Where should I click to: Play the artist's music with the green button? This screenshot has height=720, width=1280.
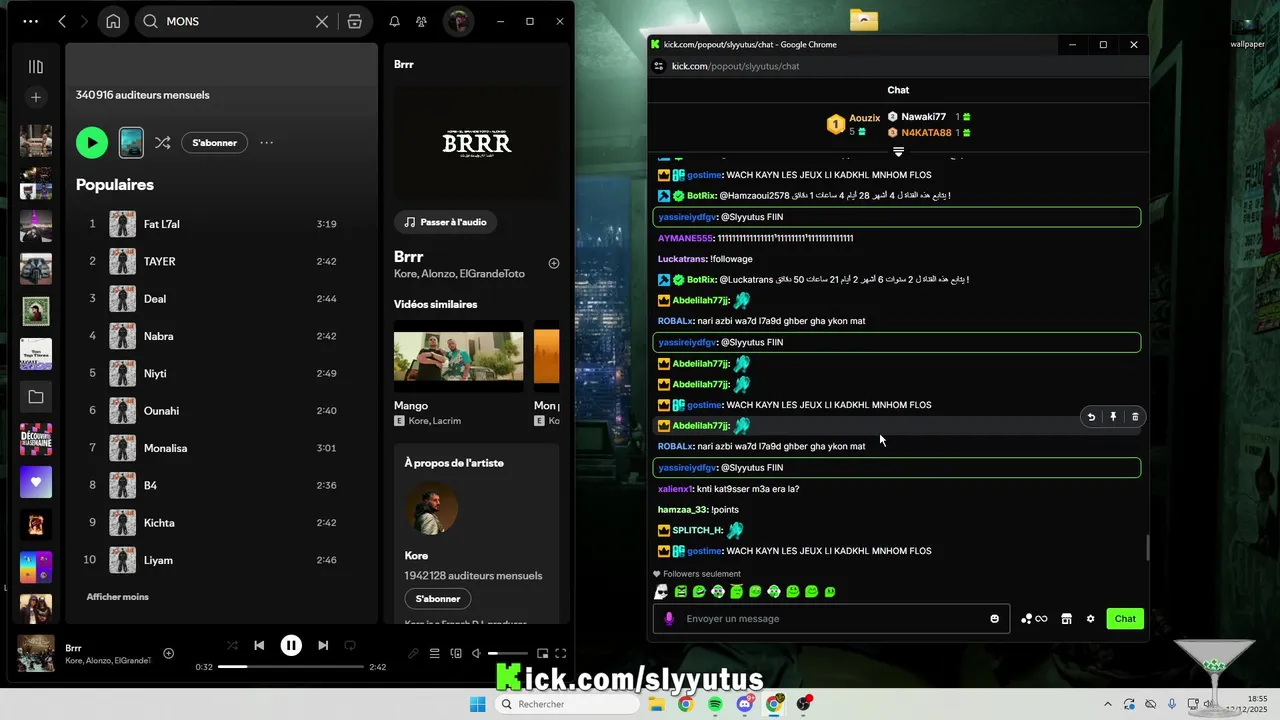click(x=92, y=143)
